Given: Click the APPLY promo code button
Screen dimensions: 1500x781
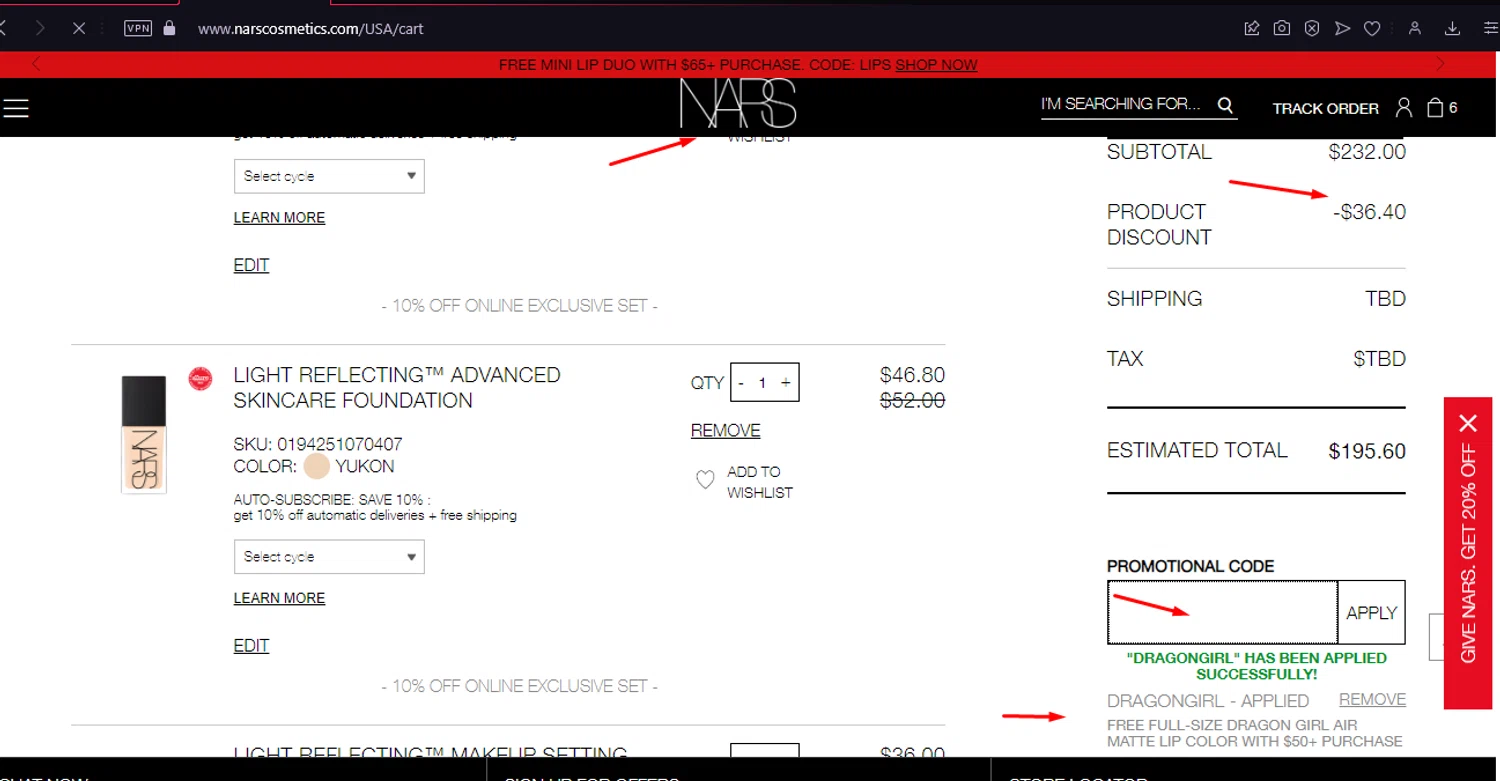Looking at the screenshot, I should (x=1371, y=612).
